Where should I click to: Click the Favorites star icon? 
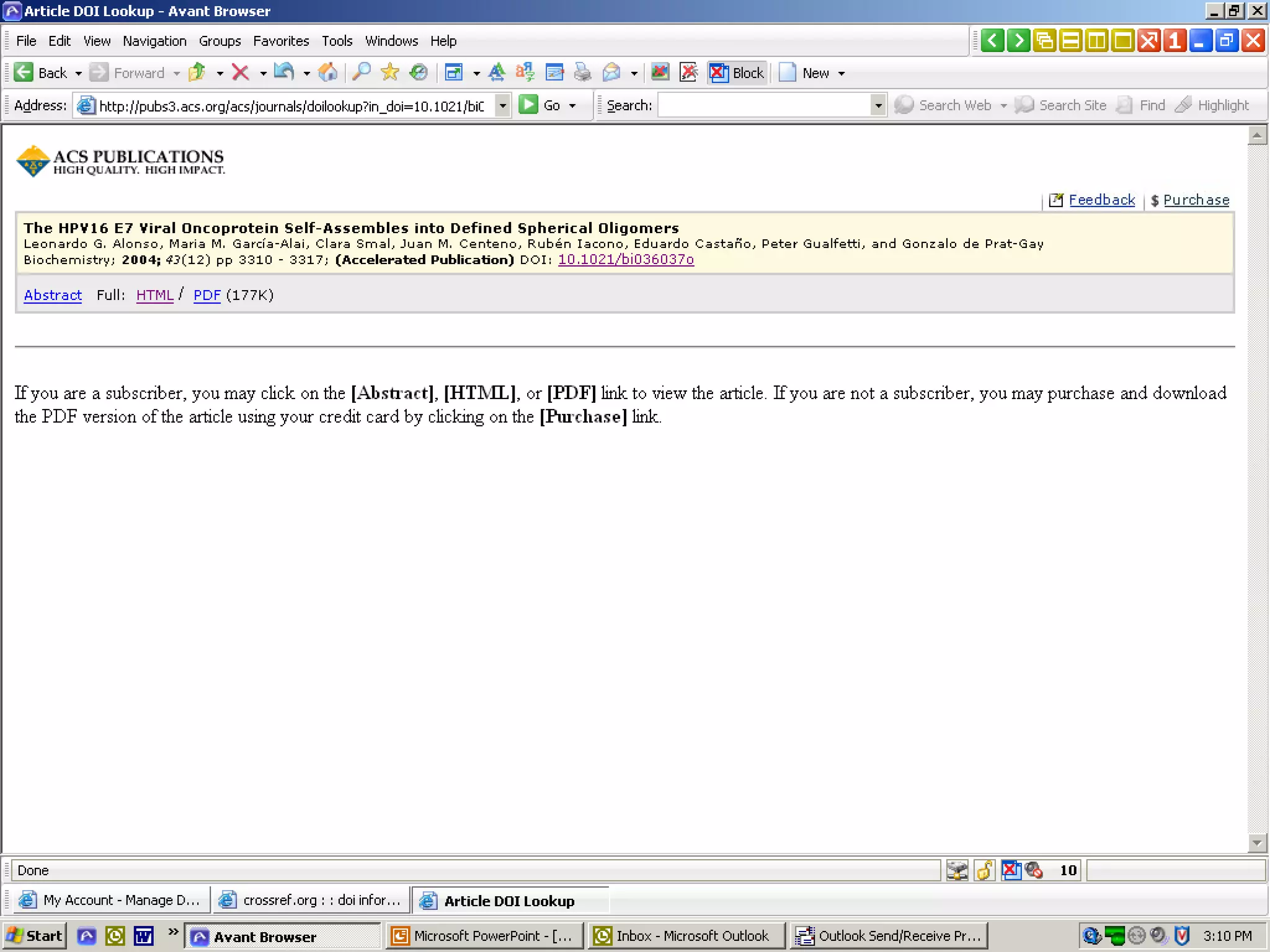coord(390,73)
